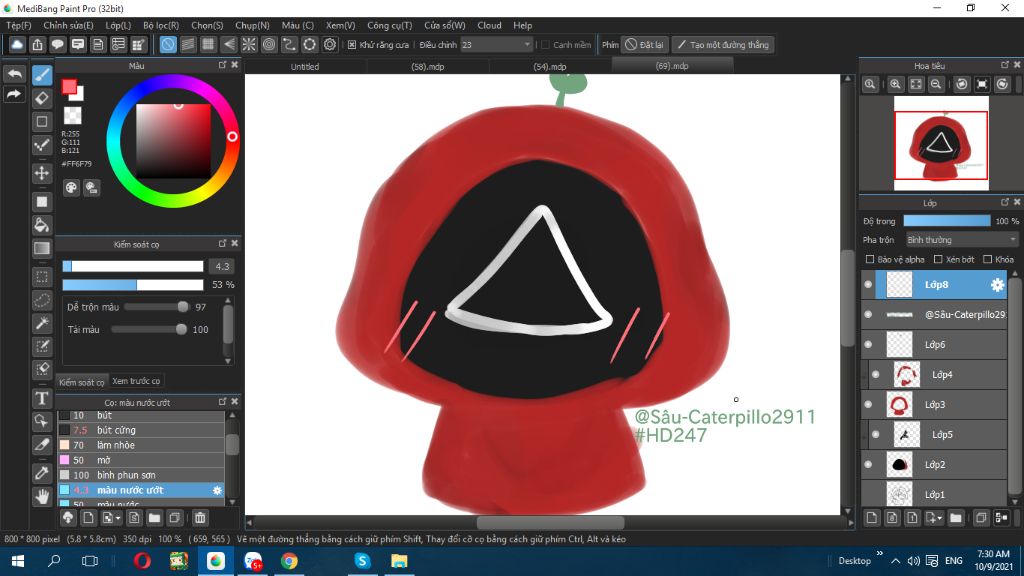This screenshot has width=1024, height=576.
Task: Select the Bucket fill tool
Action: (x=42, y=225)
